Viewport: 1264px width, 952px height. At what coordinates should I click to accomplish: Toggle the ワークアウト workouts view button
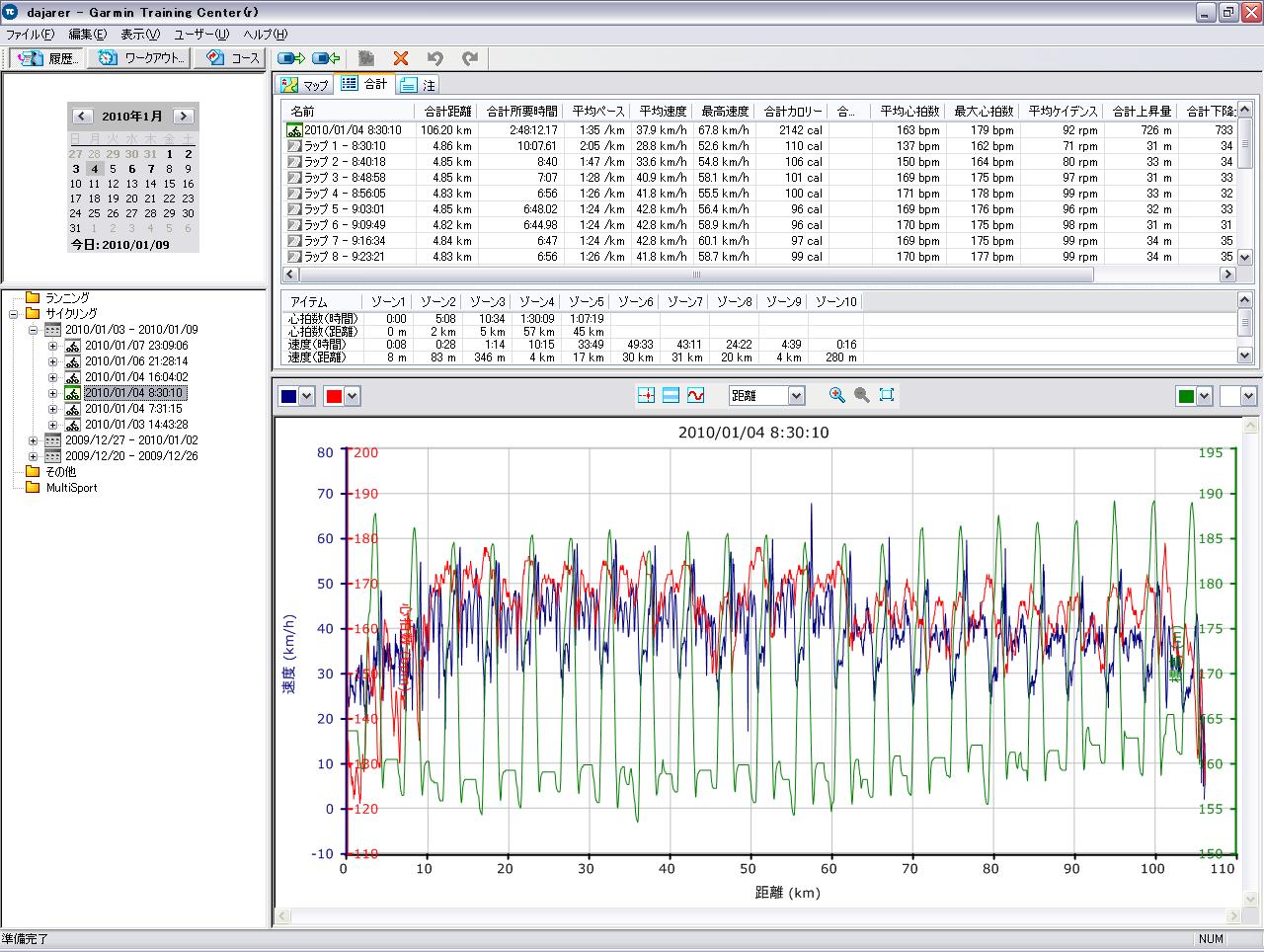(x=138, y=58)
